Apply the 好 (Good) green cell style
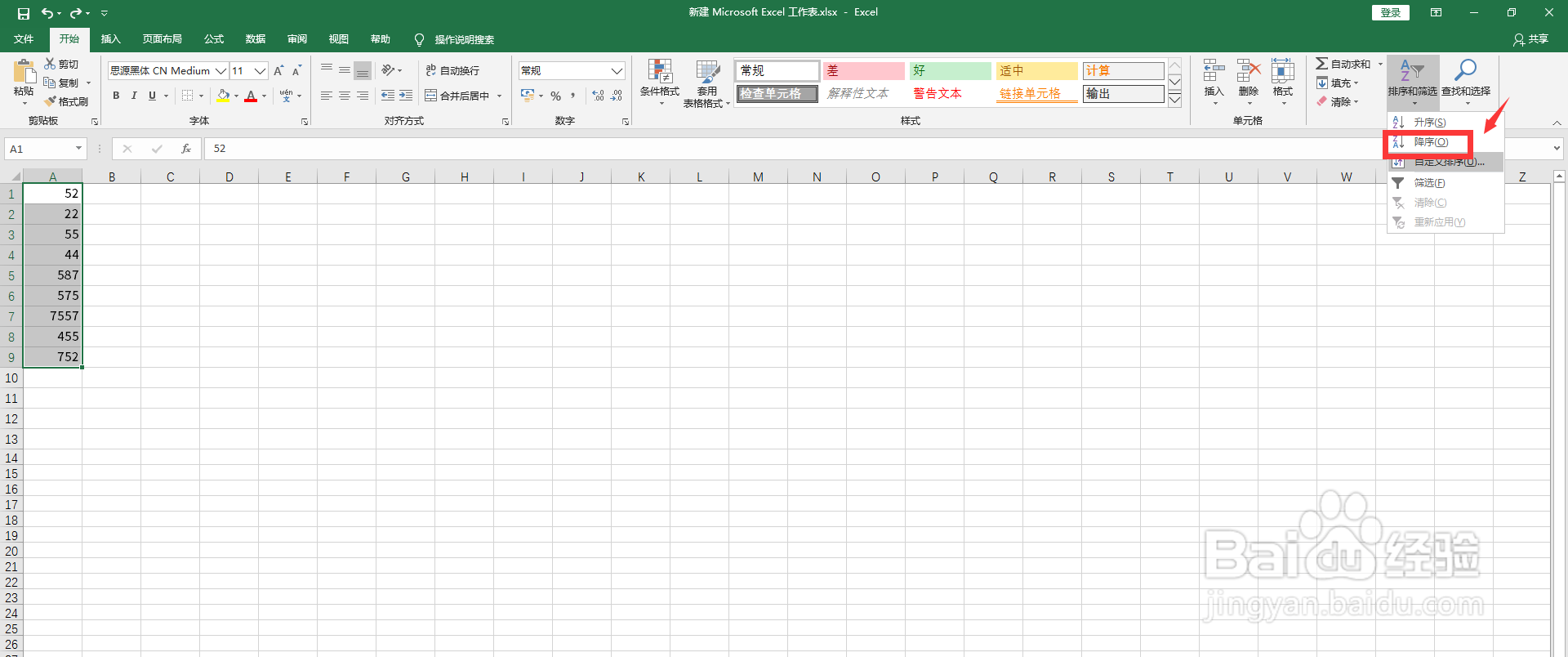This screenshot has width=1568, height=657. pos(951,71)
